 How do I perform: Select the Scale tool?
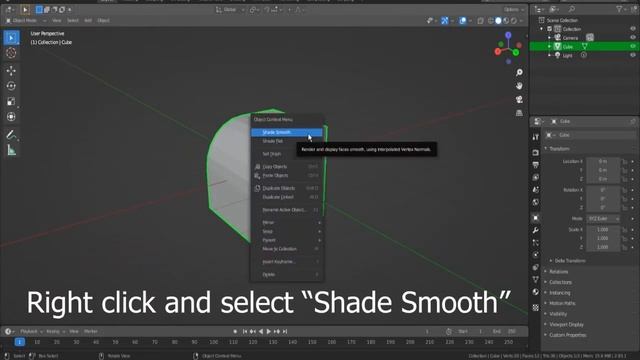(x=11, y=101)
